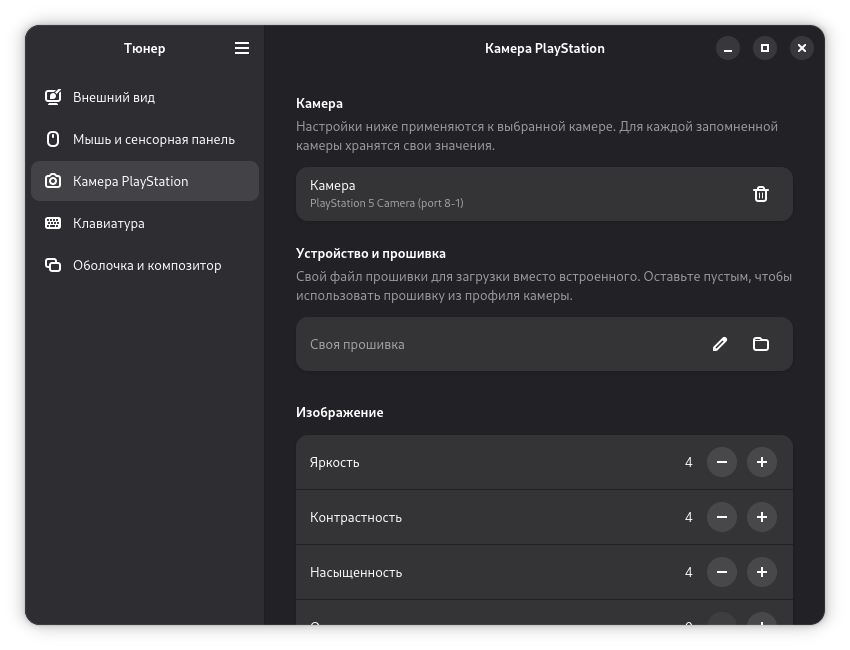The width and height of the screenshot is (850, 650).
Task: Click the Оболочка и композитор windows icon
Action: pyautogui.click(x=53, y=265)
